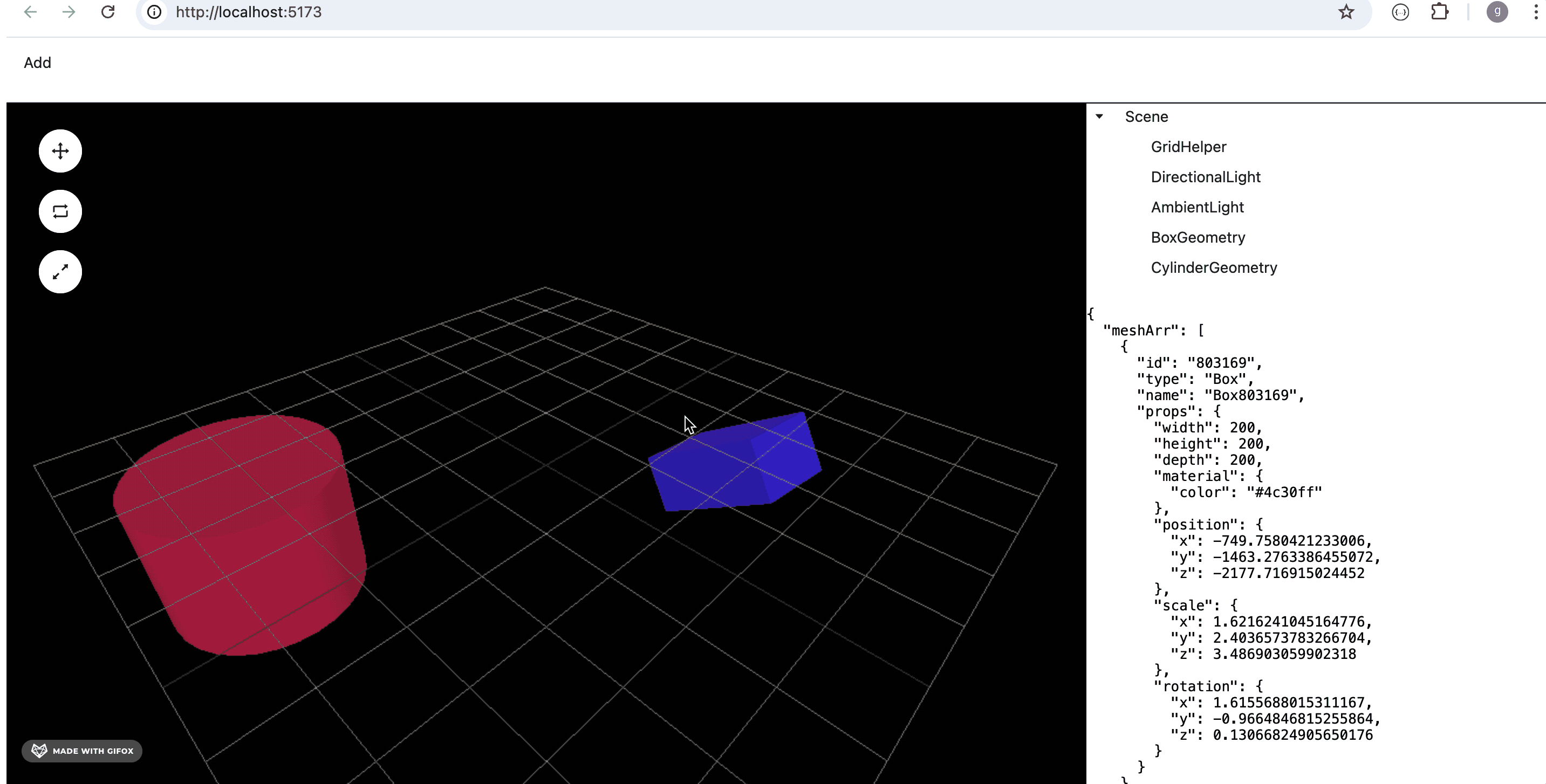This screenshot has width=1546, height=784.
Task: Select the Scene root item
Action: coord(1146,116)
